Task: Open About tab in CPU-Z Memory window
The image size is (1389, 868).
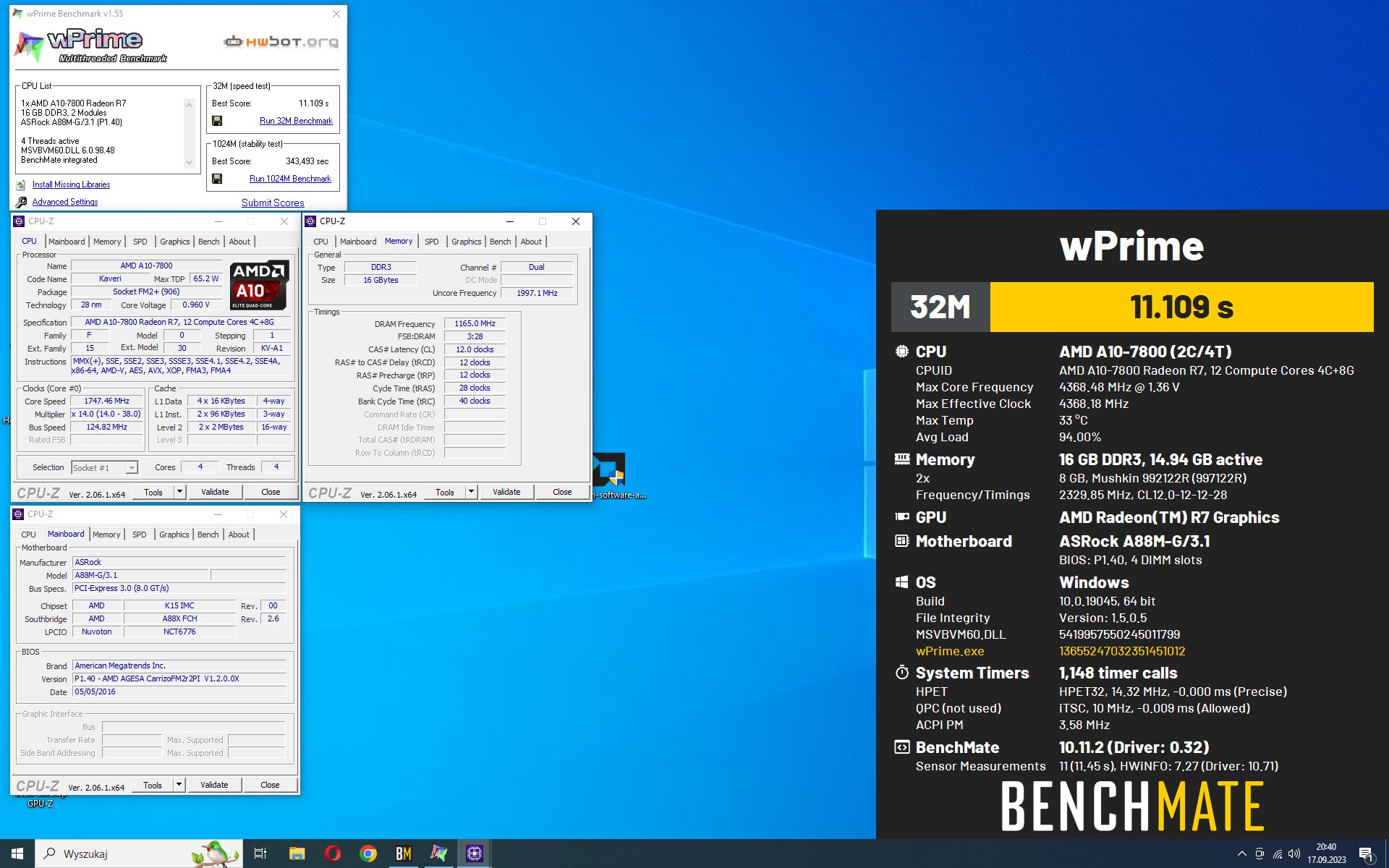Action: [x=531, y=242]
